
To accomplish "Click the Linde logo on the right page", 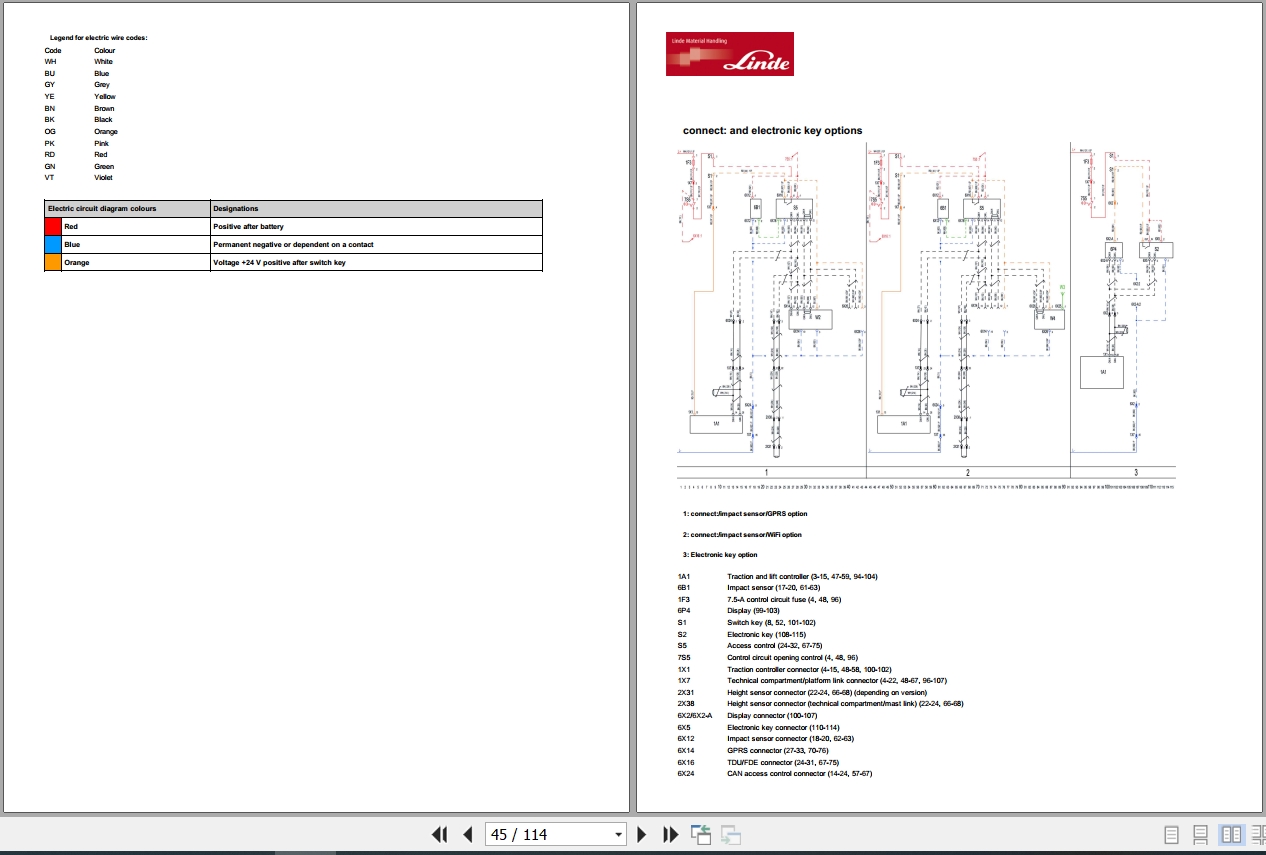I will [730, 54].
